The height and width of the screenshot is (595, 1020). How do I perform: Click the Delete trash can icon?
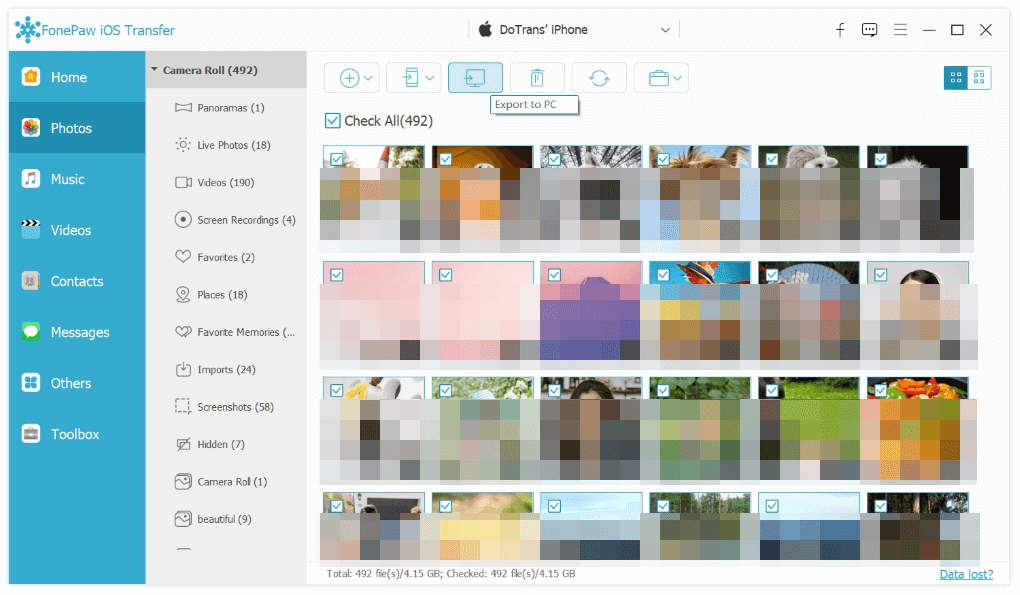click(x=537, y=78)
